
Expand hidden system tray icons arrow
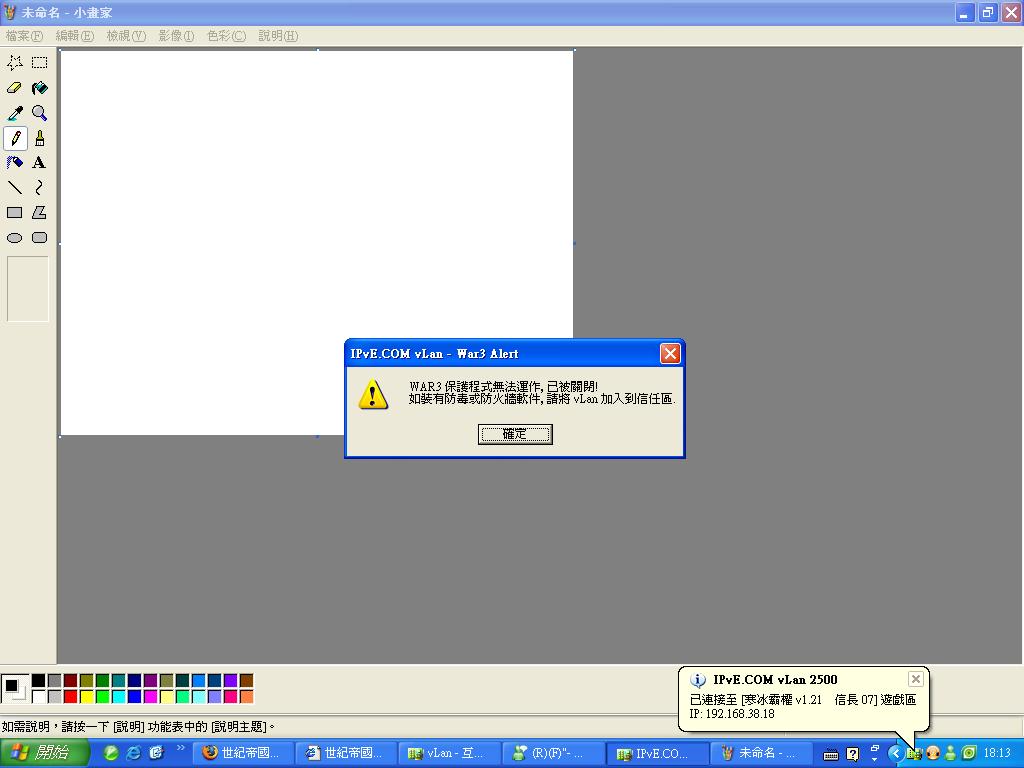point(895,753)
